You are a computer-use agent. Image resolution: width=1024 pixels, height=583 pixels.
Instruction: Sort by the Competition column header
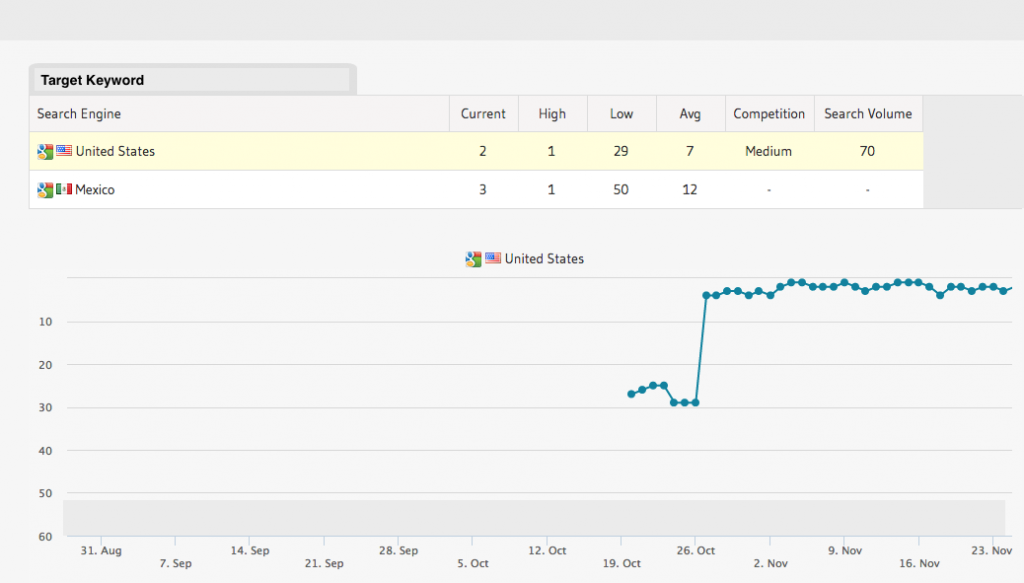click(x=769, y=114)
